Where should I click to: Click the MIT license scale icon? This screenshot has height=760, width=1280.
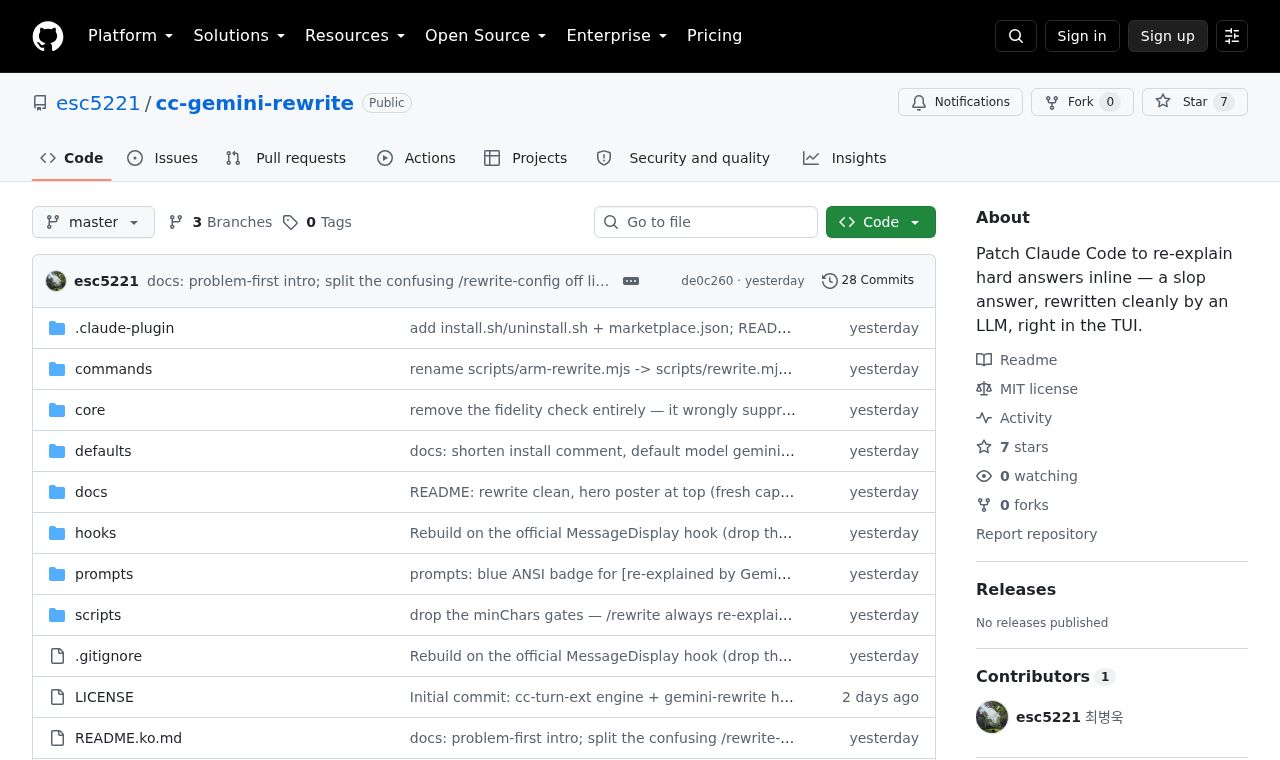pyautogui.click(x=984, y=389)
